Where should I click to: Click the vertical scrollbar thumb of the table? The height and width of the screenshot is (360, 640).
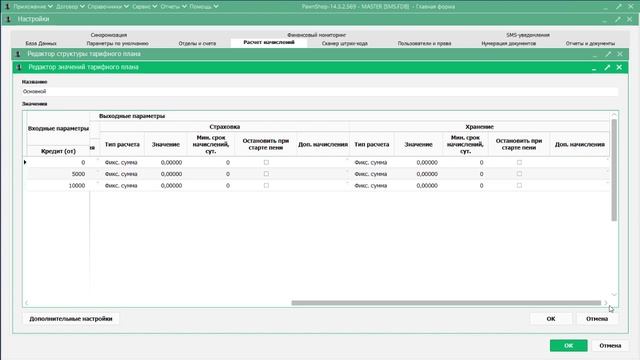coord(614,170)
